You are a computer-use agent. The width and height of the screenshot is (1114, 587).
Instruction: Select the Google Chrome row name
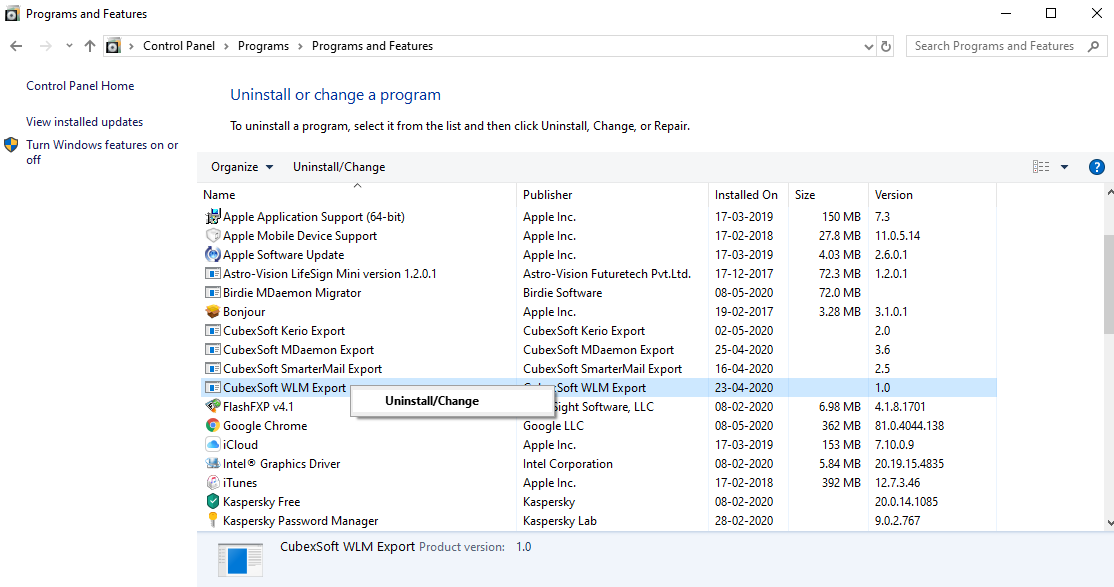[265, 426]
